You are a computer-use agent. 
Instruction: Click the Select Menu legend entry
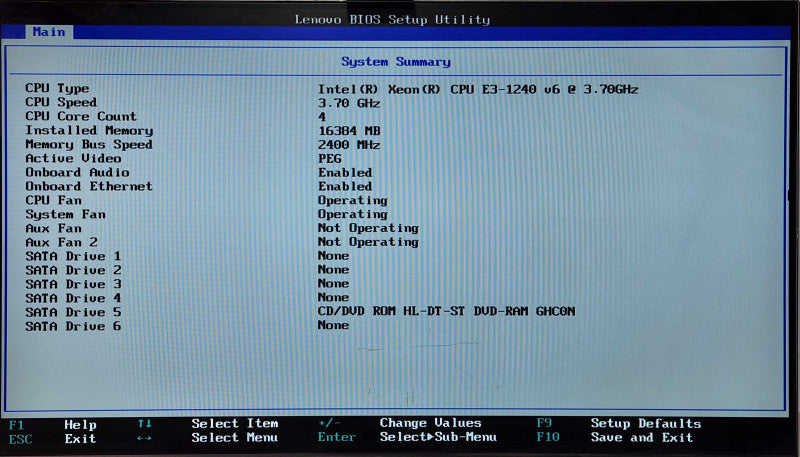235,437
